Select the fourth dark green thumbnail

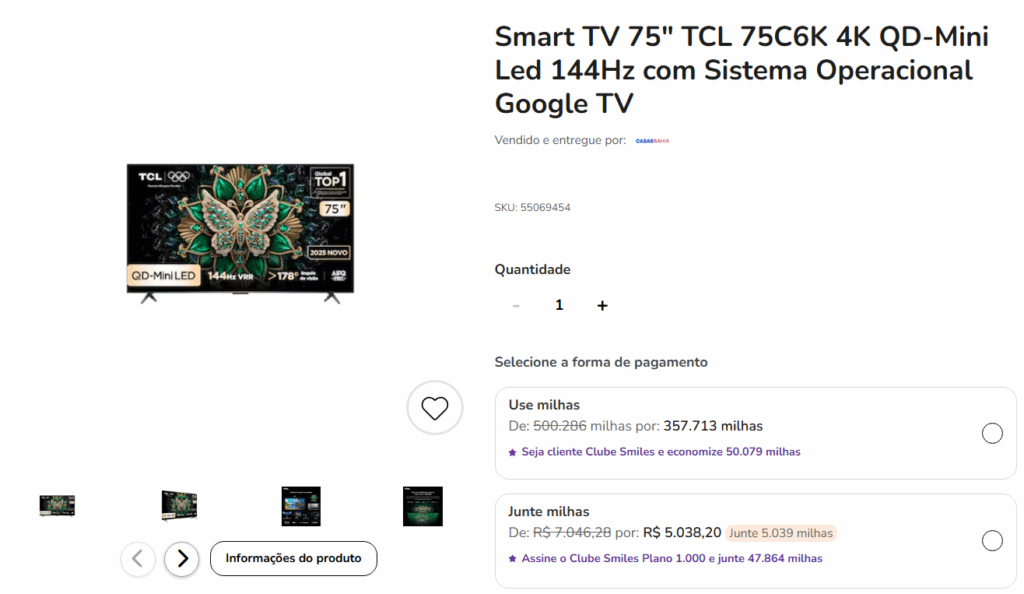point(423,506)
